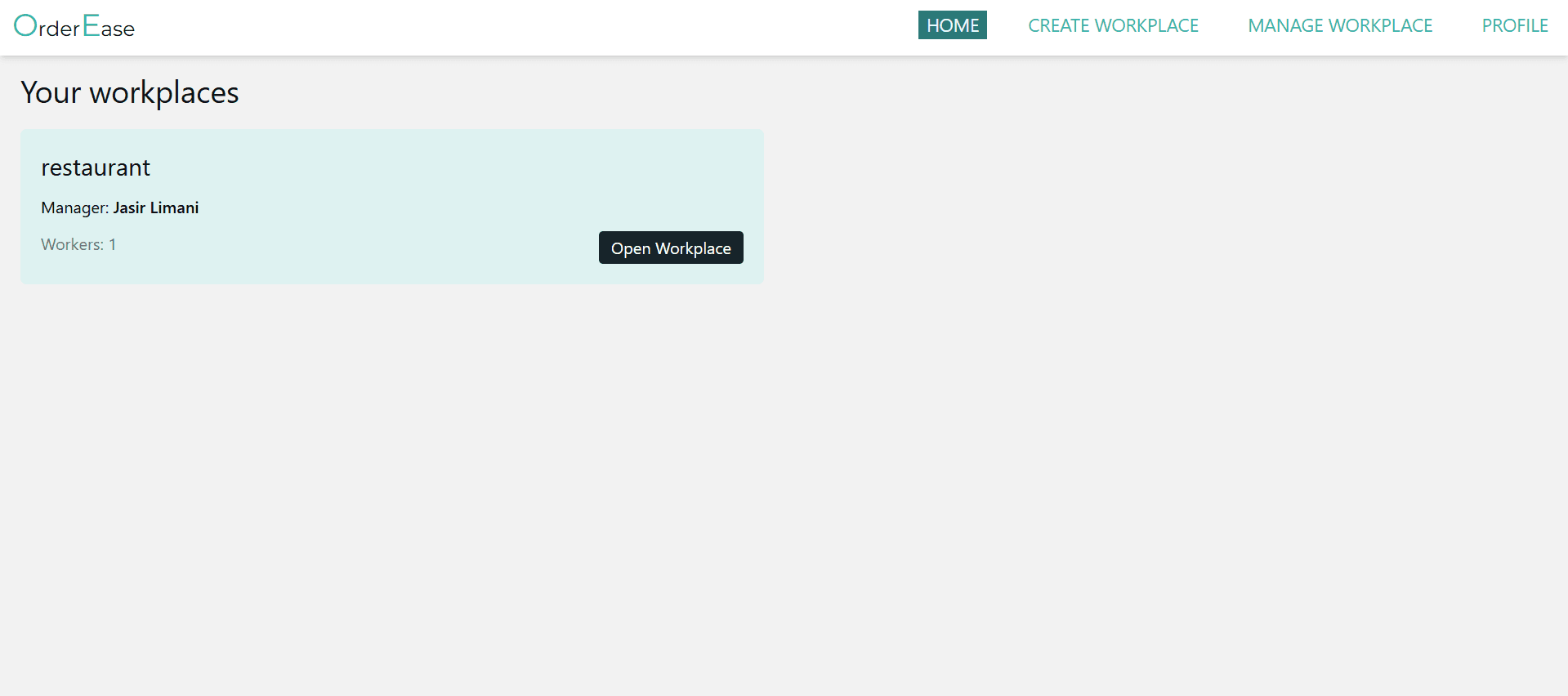Click the Open Workplace button
Screen dimensions: 1568x696
tap(671, 248)
